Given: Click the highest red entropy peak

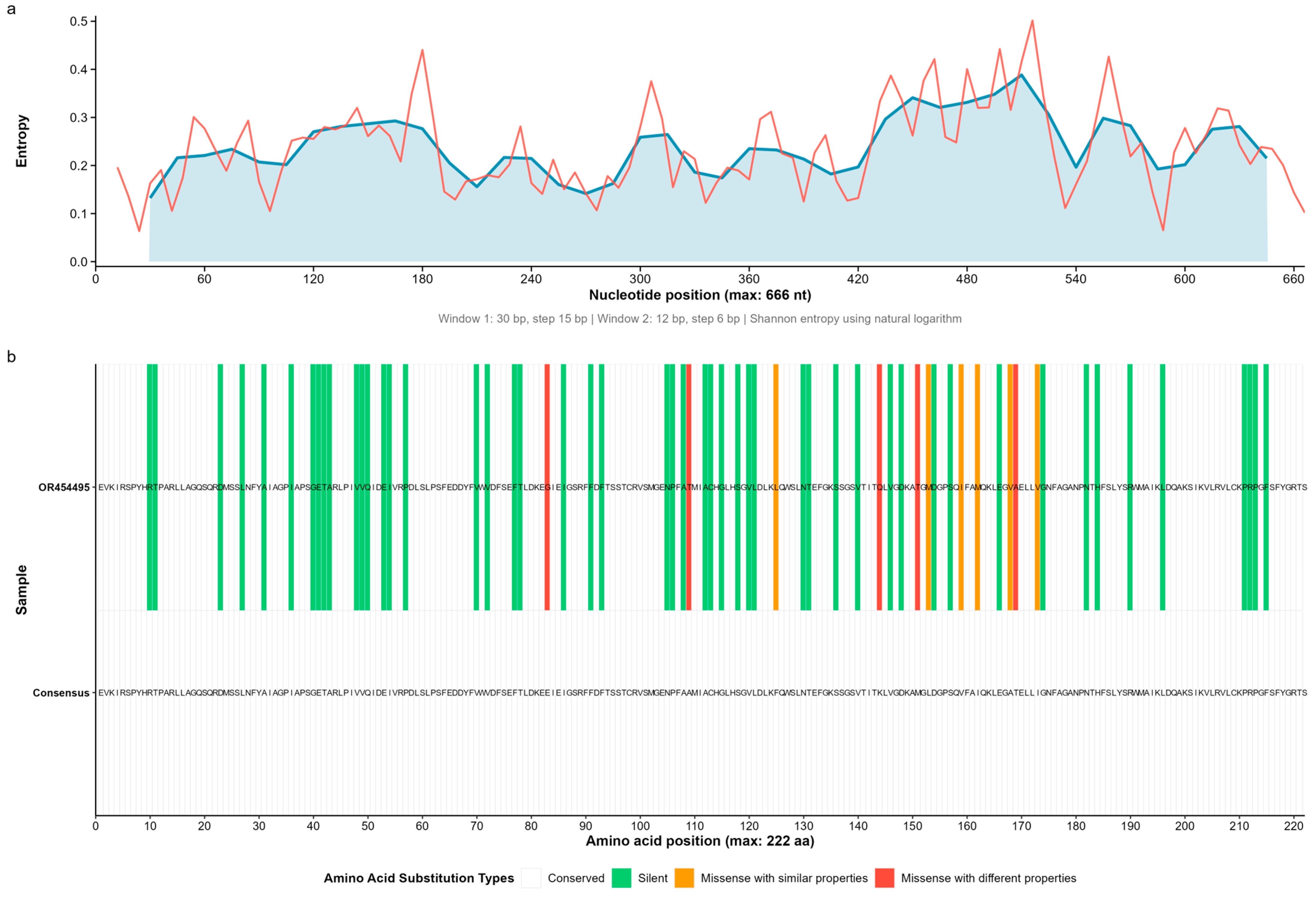Looking at the screenshot, I should pos(1032,22).
